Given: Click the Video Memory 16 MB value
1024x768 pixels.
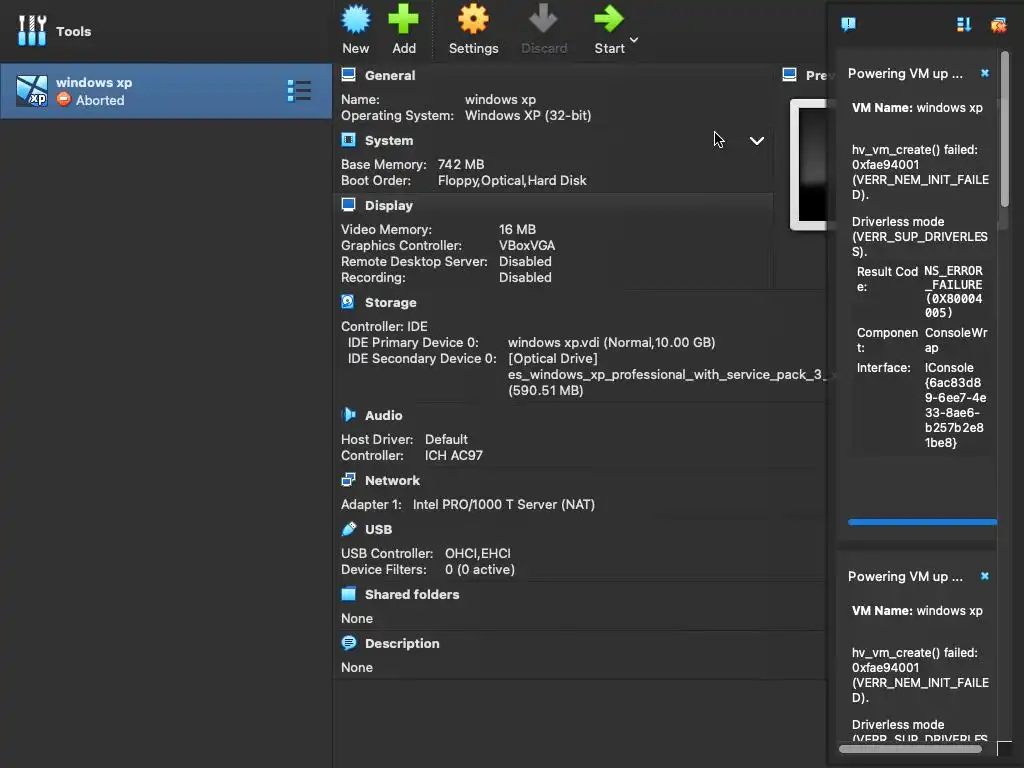Looking at the screenshot, I should click(517, 230).
